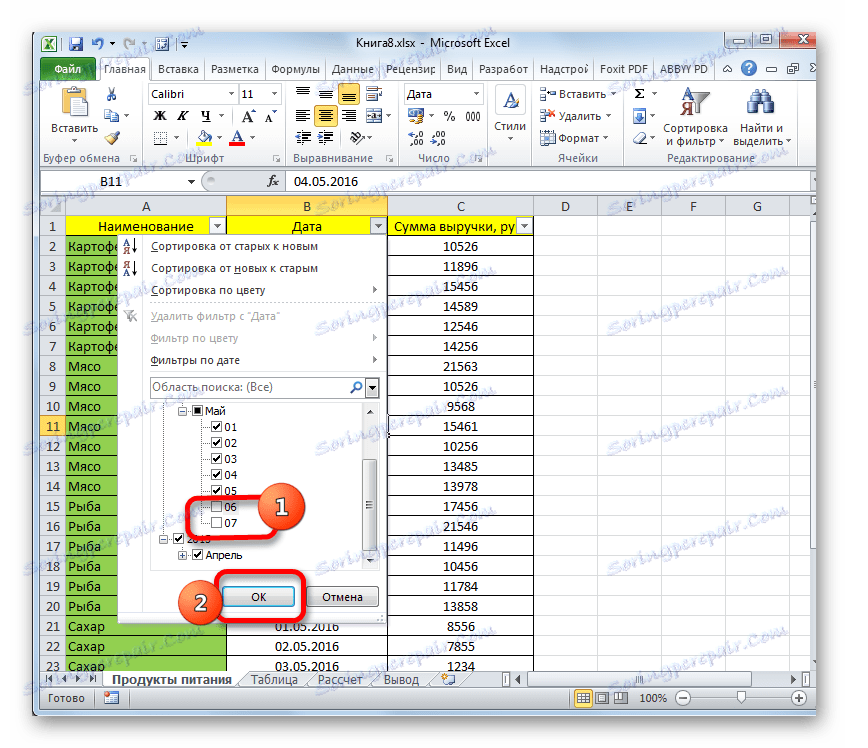Choose Сортировка от старых к новым
868x748 pixels.
click(x=234, y=246)
